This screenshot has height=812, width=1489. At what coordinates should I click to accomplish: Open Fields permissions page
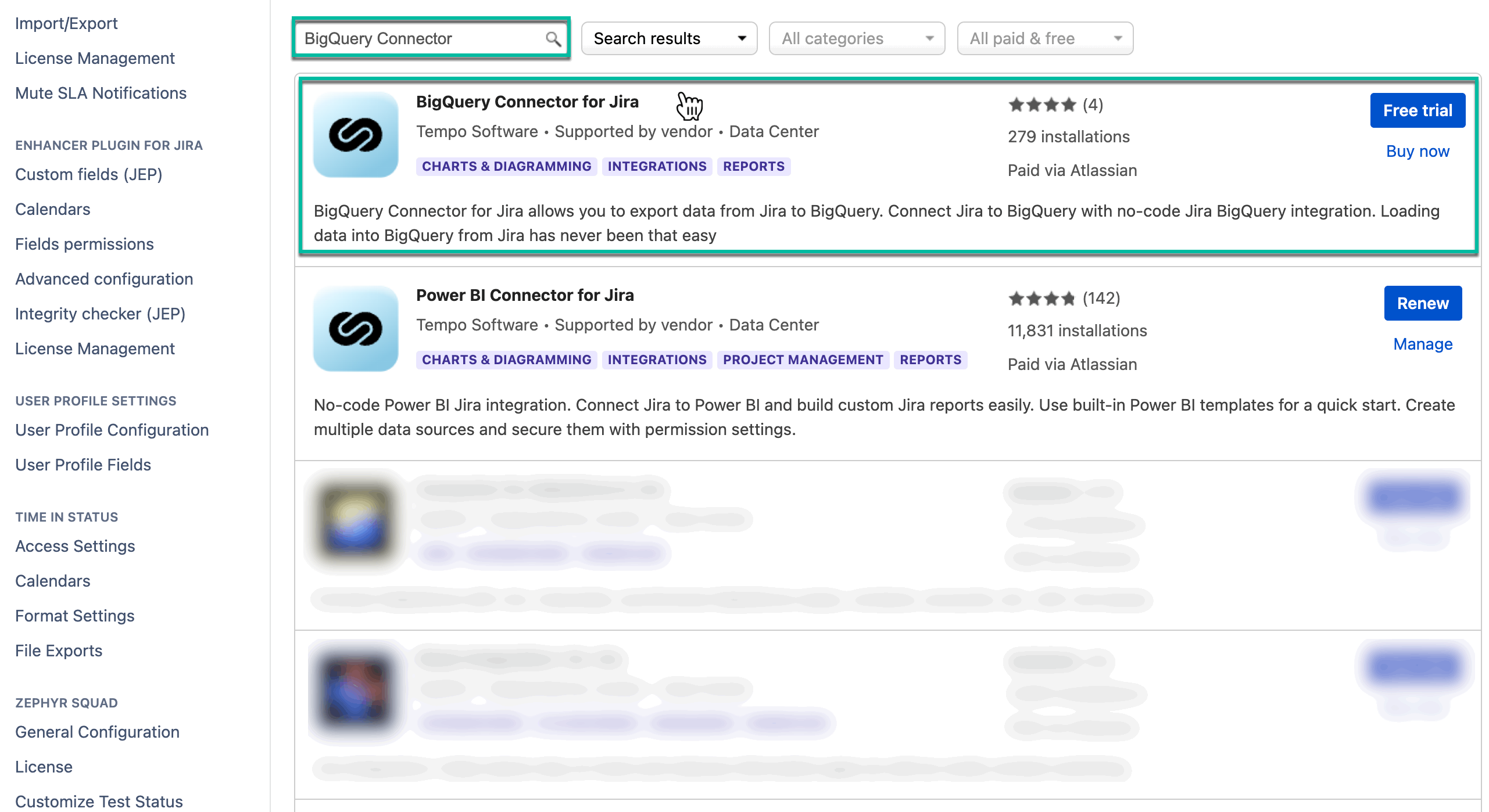(x=84, y=244)
